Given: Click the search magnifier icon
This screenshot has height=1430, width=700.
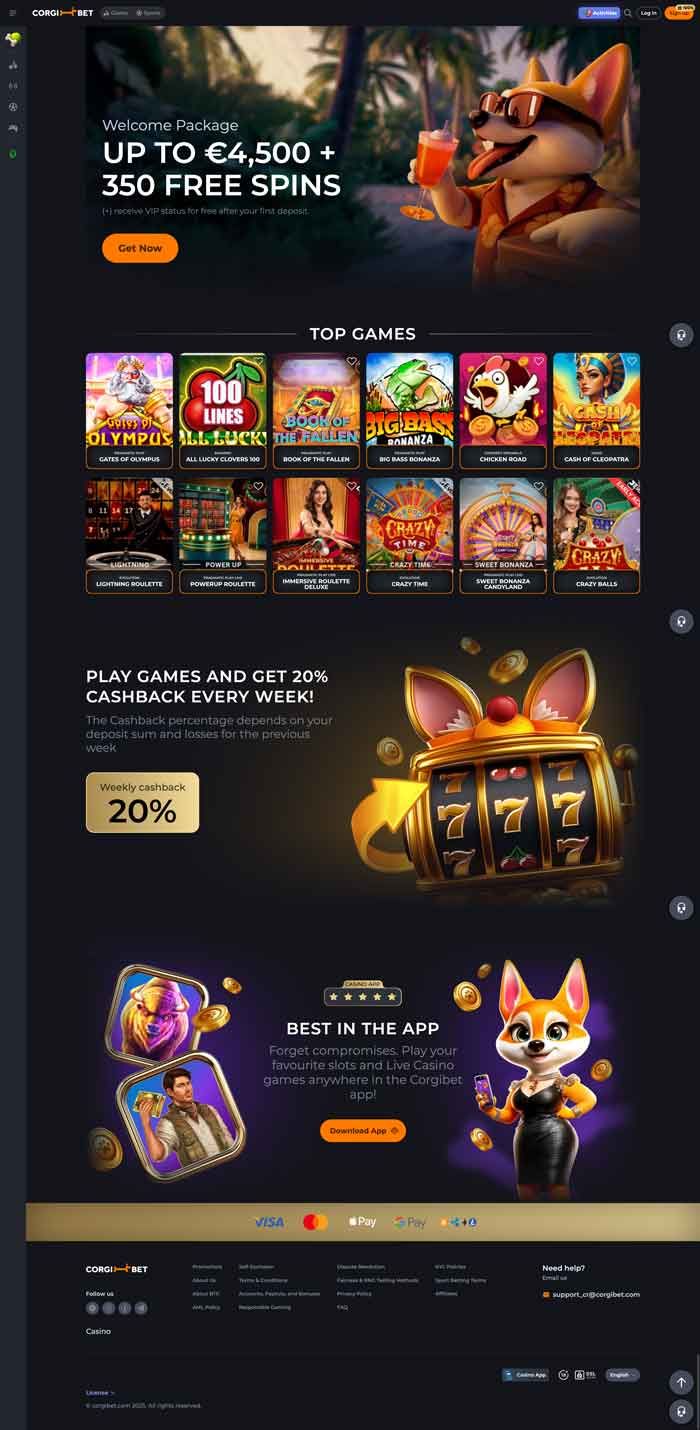Looking at the screenshot, I should (628, 13).
